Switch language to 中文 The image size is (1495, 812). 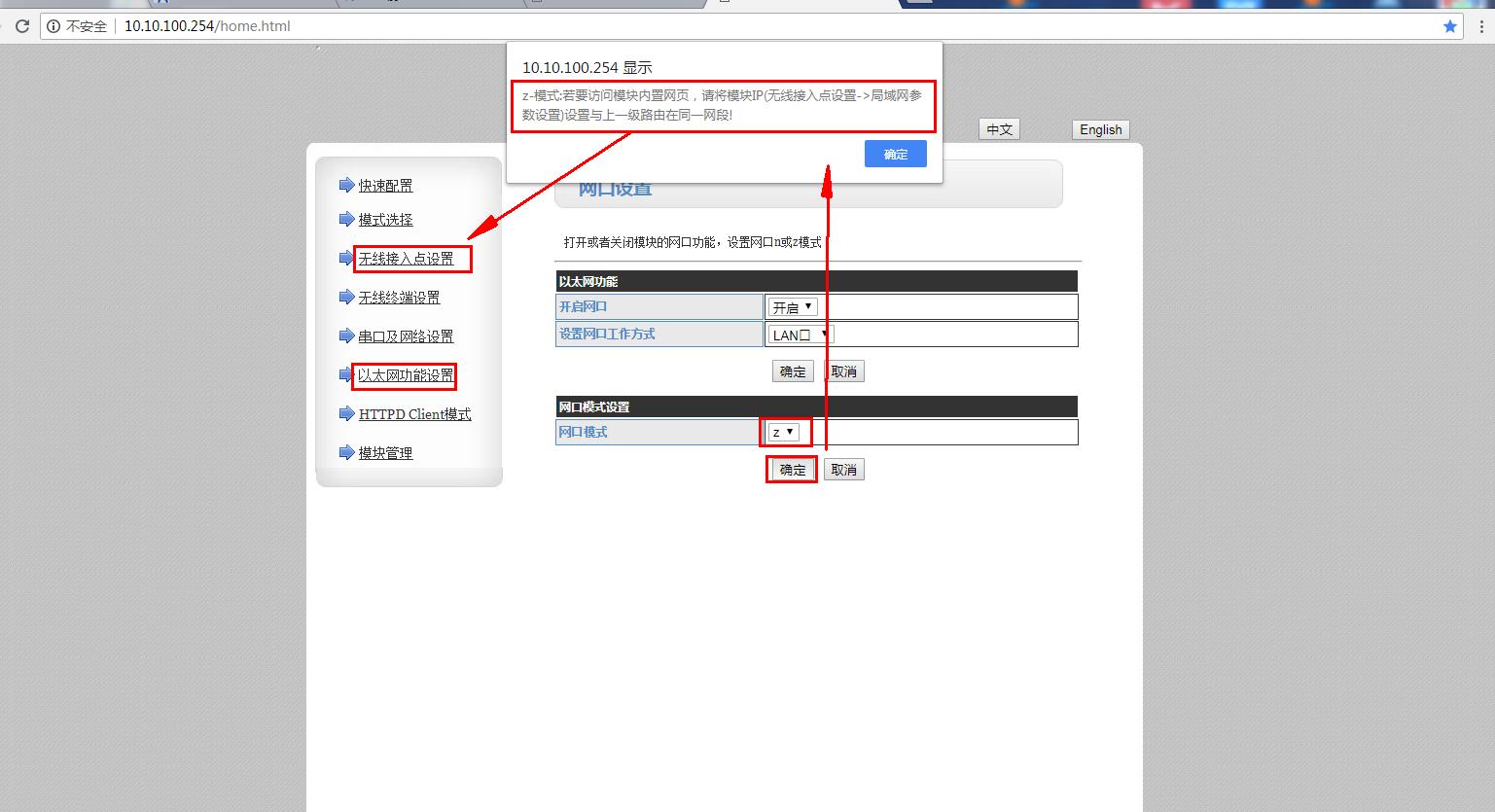click(999, 129)
